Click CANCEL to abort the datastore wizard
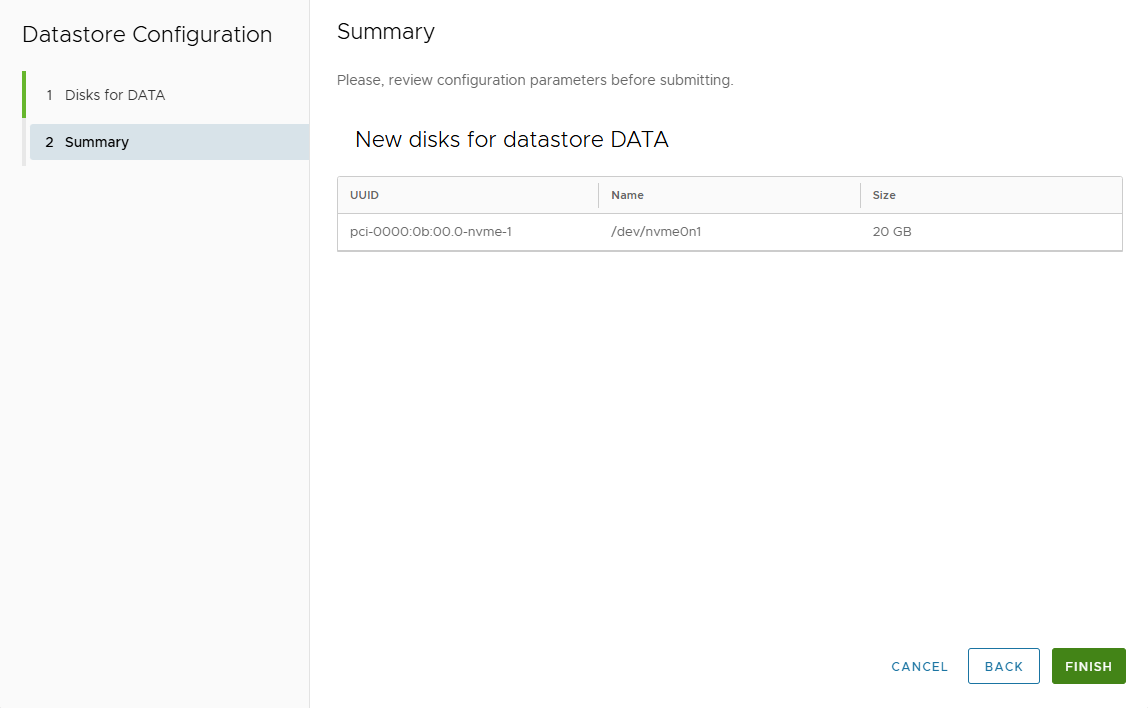Image resolution: width=1148 pixels, height=708 pixels. [918, 666]
